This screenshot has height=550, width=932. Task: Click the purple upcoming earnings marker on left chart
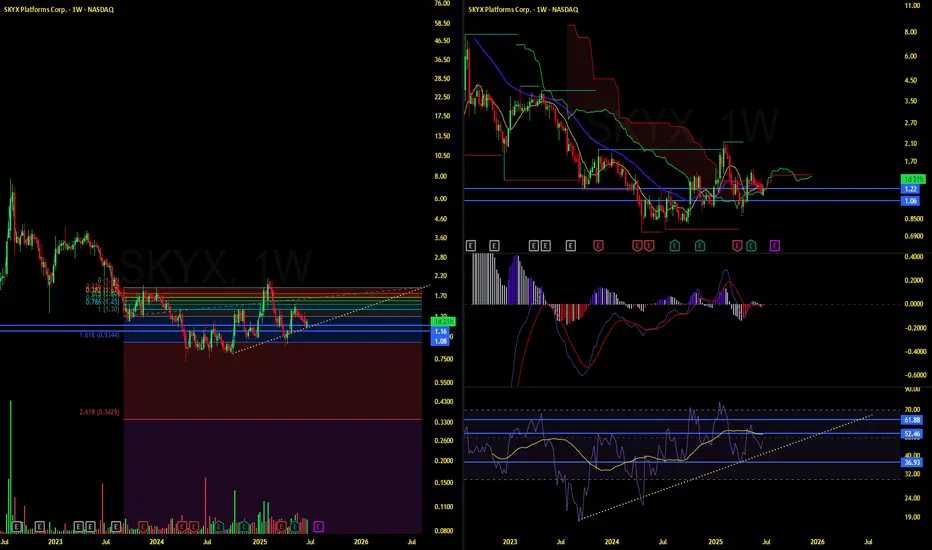(x=319, y=526)
